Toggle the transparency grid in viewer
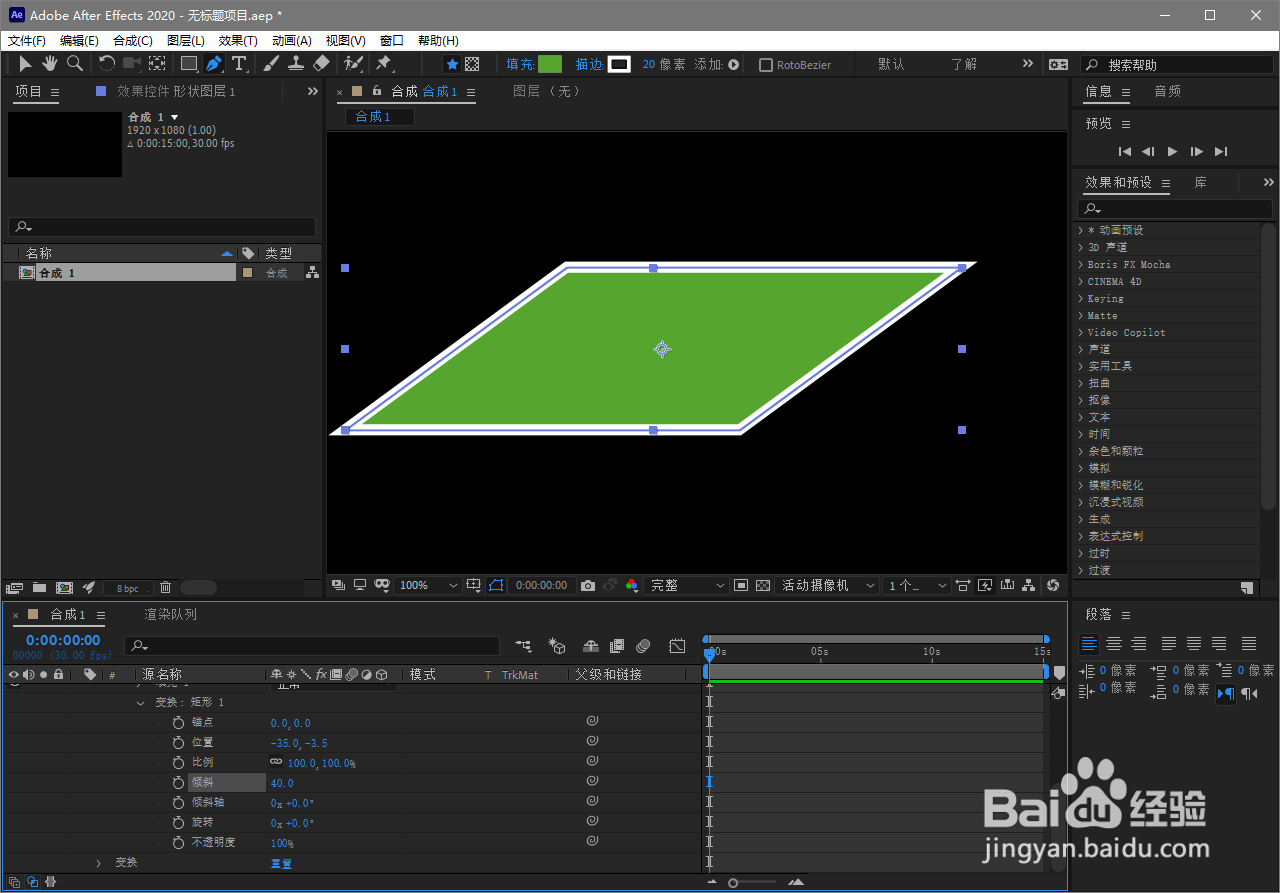This screenshot has height=893, width=1280. [763, 585]
